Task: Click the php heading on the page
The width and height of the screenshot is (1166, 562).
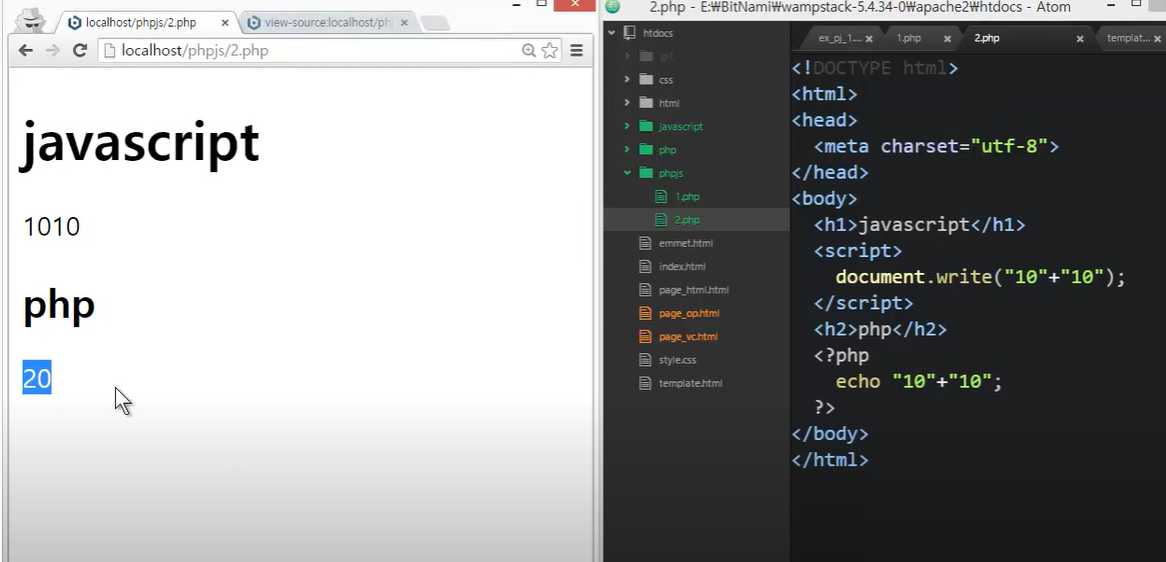Action: click(59, 306)
